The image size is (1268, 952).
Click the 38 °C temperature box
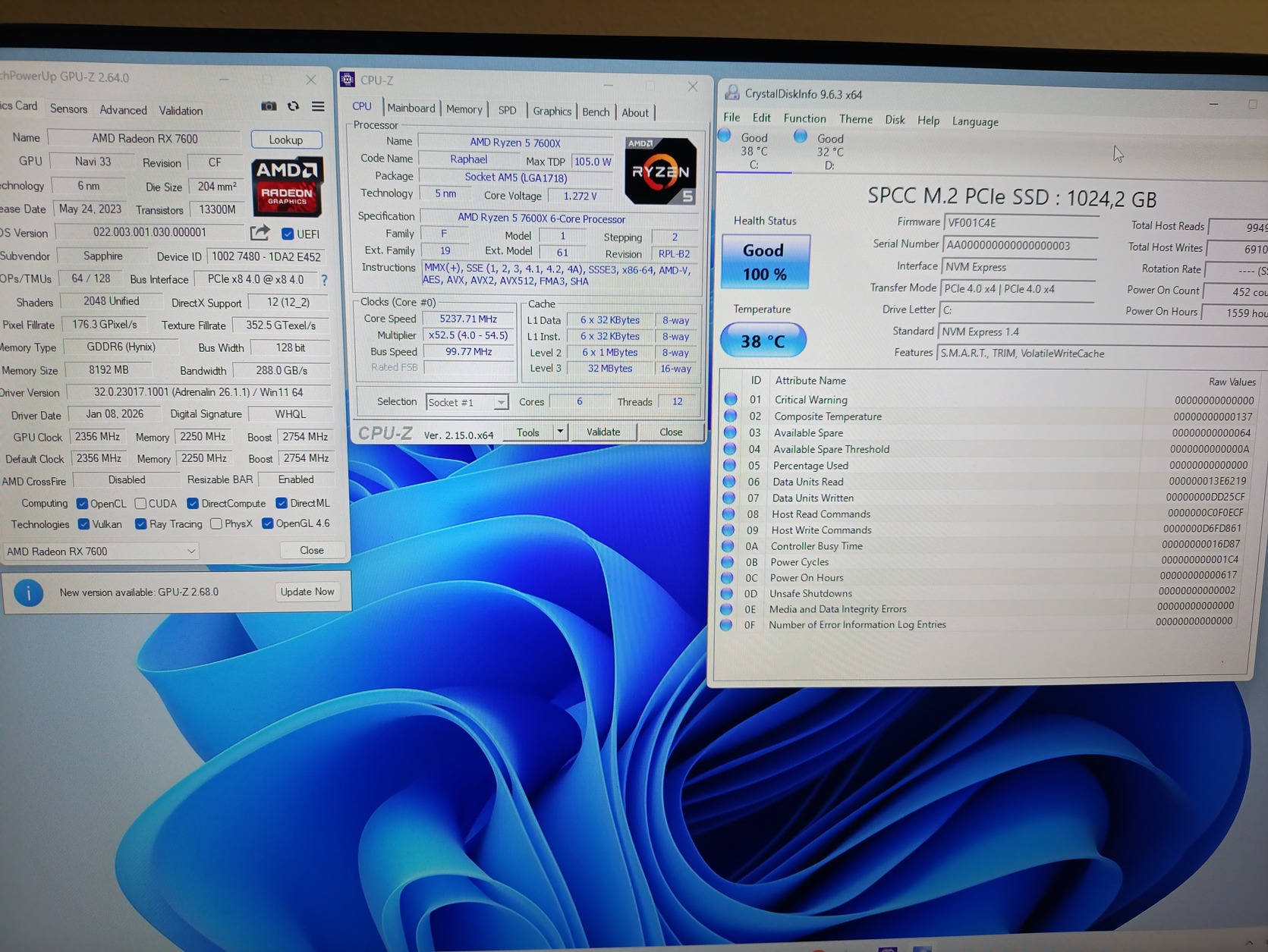pos(763,341)
